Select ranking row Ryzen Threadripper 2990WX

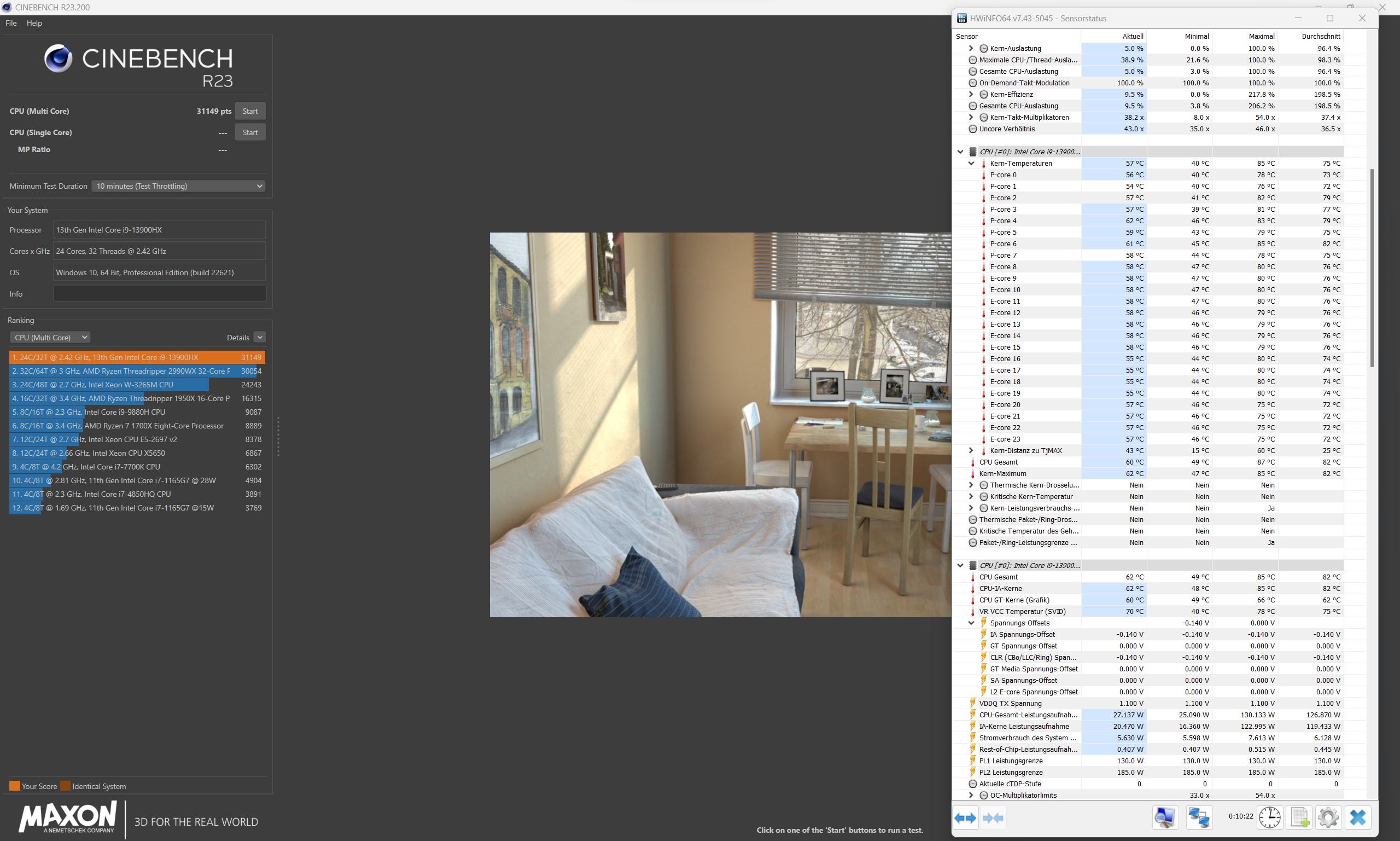tap(137, 371)
